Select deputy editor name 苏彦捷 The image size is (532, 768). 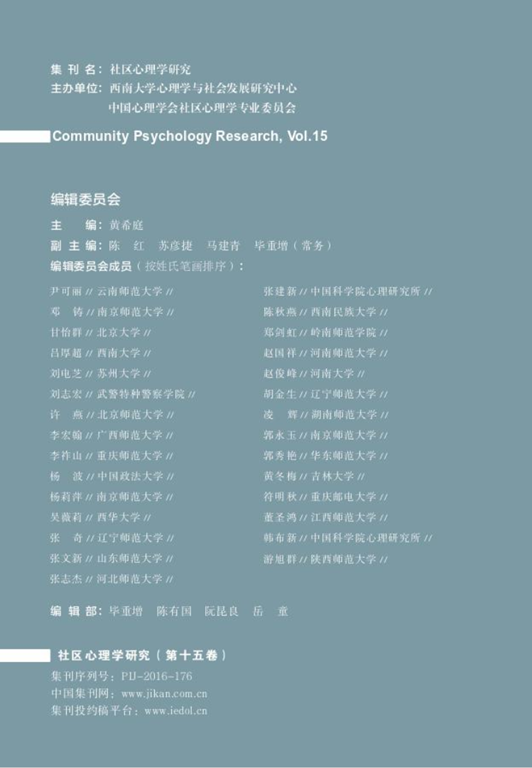[176, 246]
